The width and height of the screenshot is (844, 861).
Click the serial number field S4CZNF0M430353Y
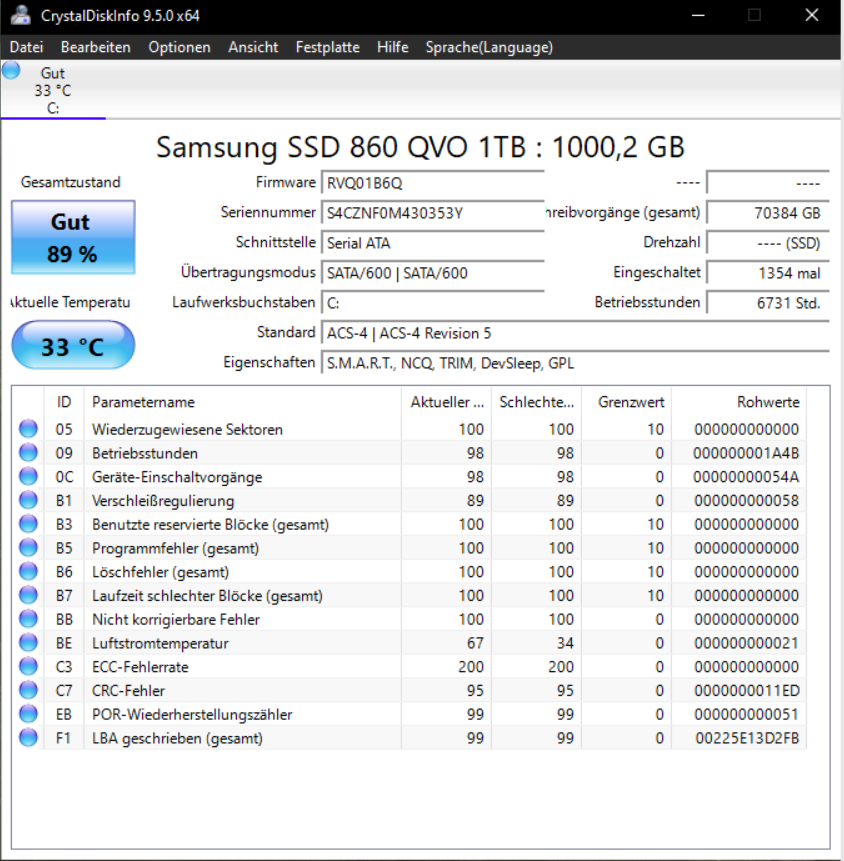(x=433, y=213)
